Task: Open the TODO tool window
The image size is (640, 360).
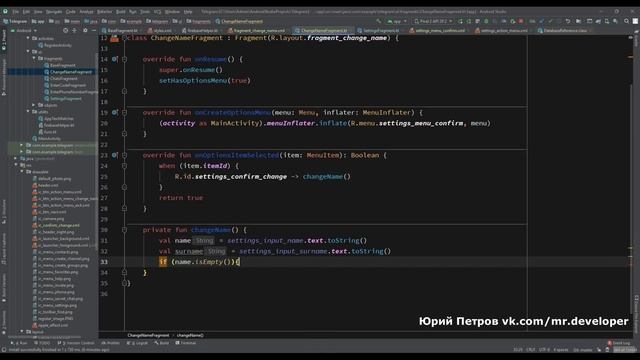Action: pos(42,343)
